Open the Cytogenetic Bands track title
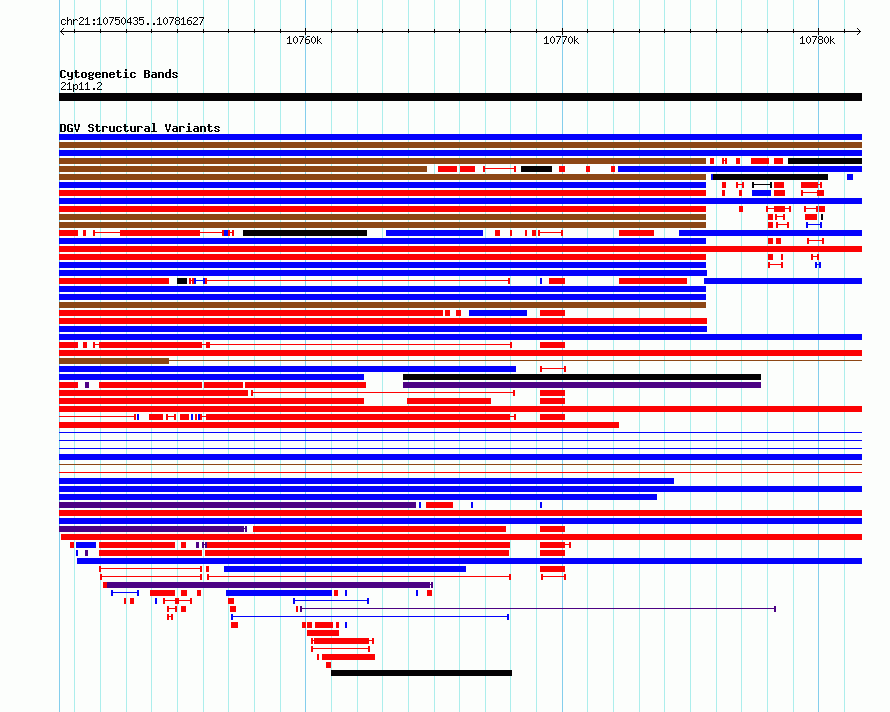890x712 pixels. click(x=119, y=74)
